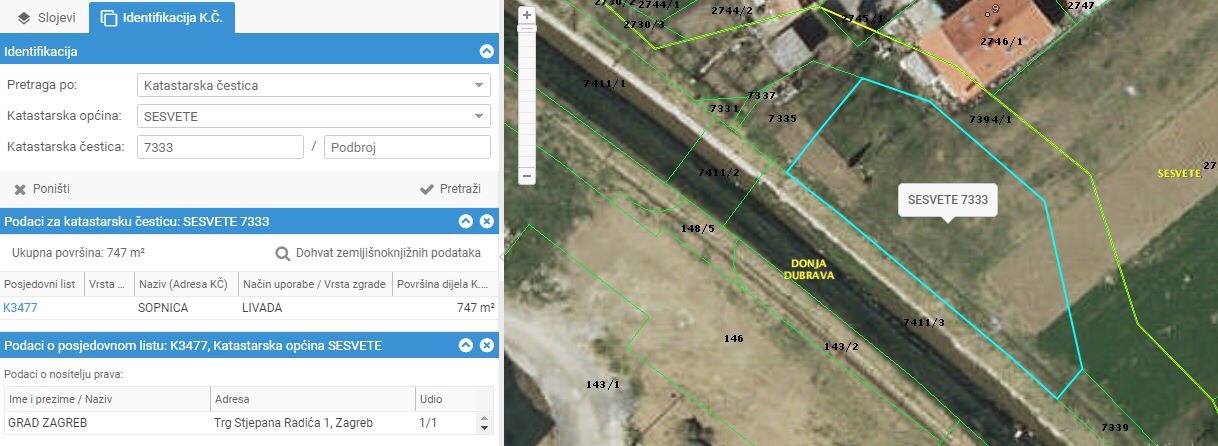
Task: Click Dohvat zemljišnoknjižnih podataka
Action: tap(388, 253)
